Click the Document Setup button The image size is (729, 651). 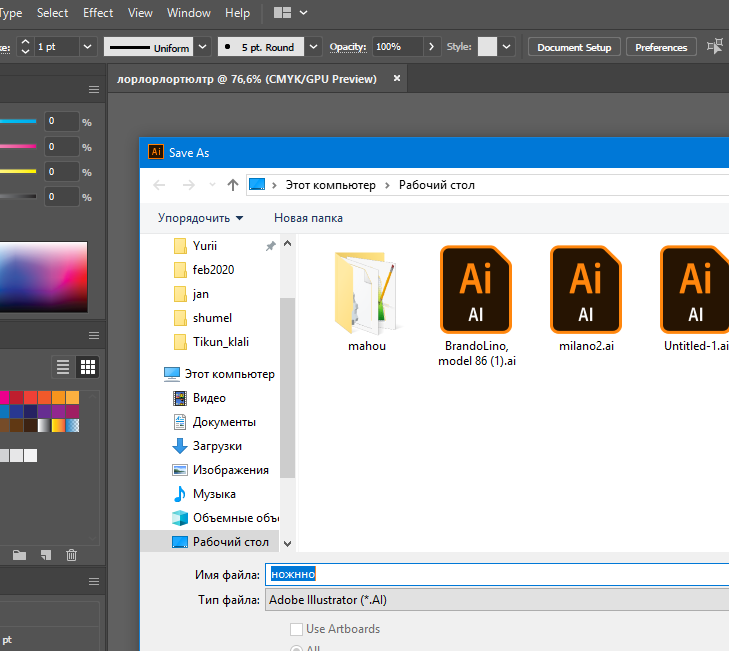point(574,47)
